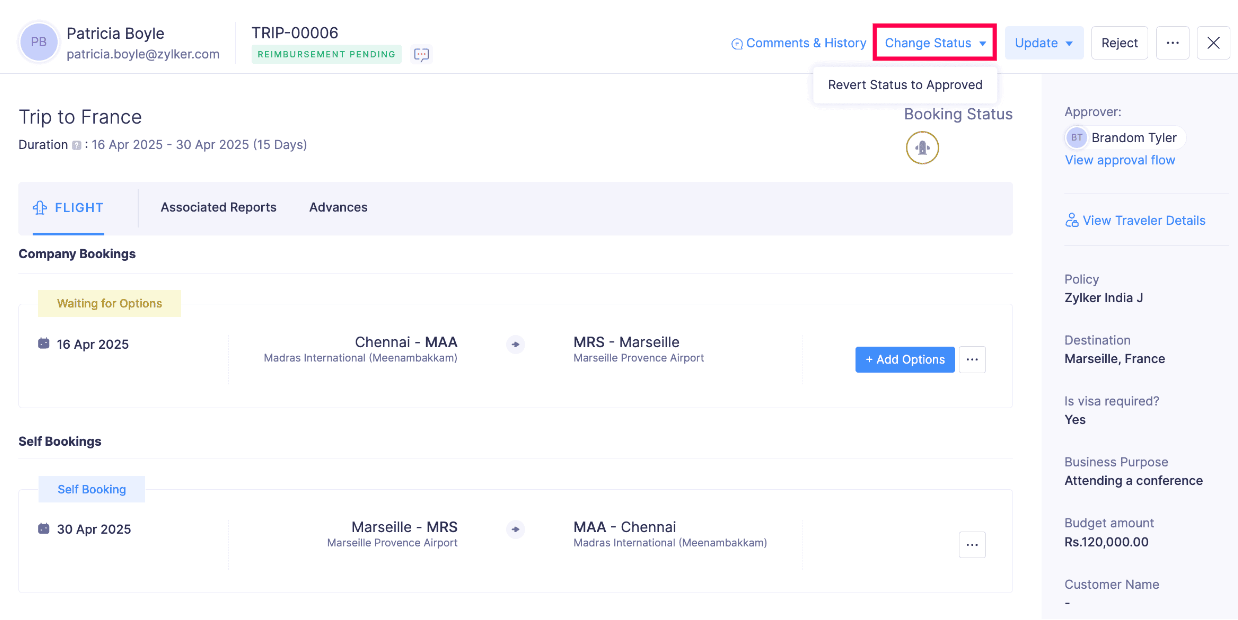Close the trip details panel
The height and width of the screenshot is (620, 1238).
coord(1213,43)
